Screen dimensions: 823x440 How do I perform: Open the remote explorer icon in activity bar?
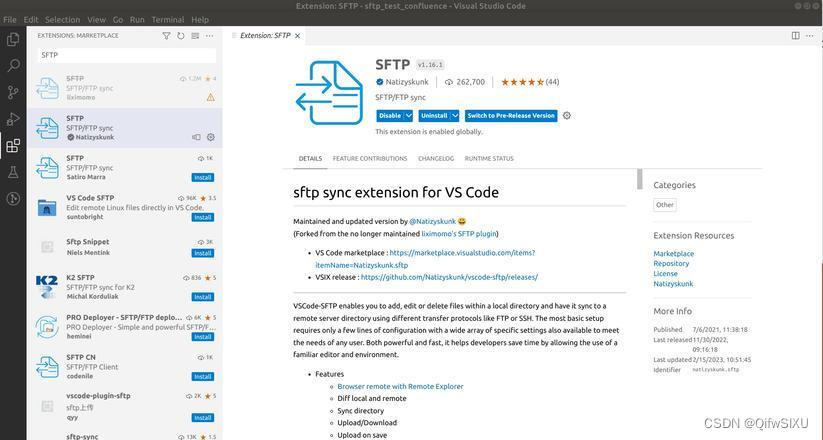pyautogui.click(x=13, y=198)
